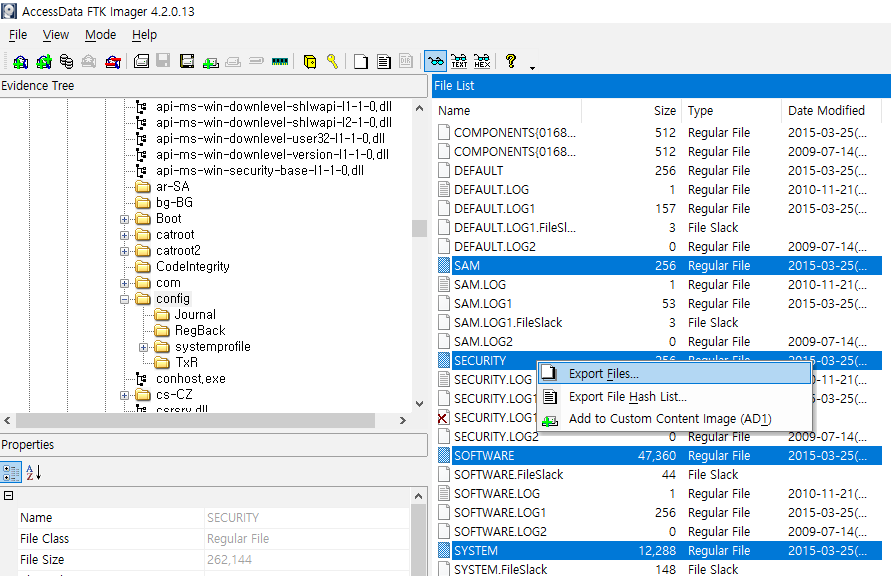Click the Properties pane scroll up arrow
Viewport: 891px width, 576px height.
point(418,496)
